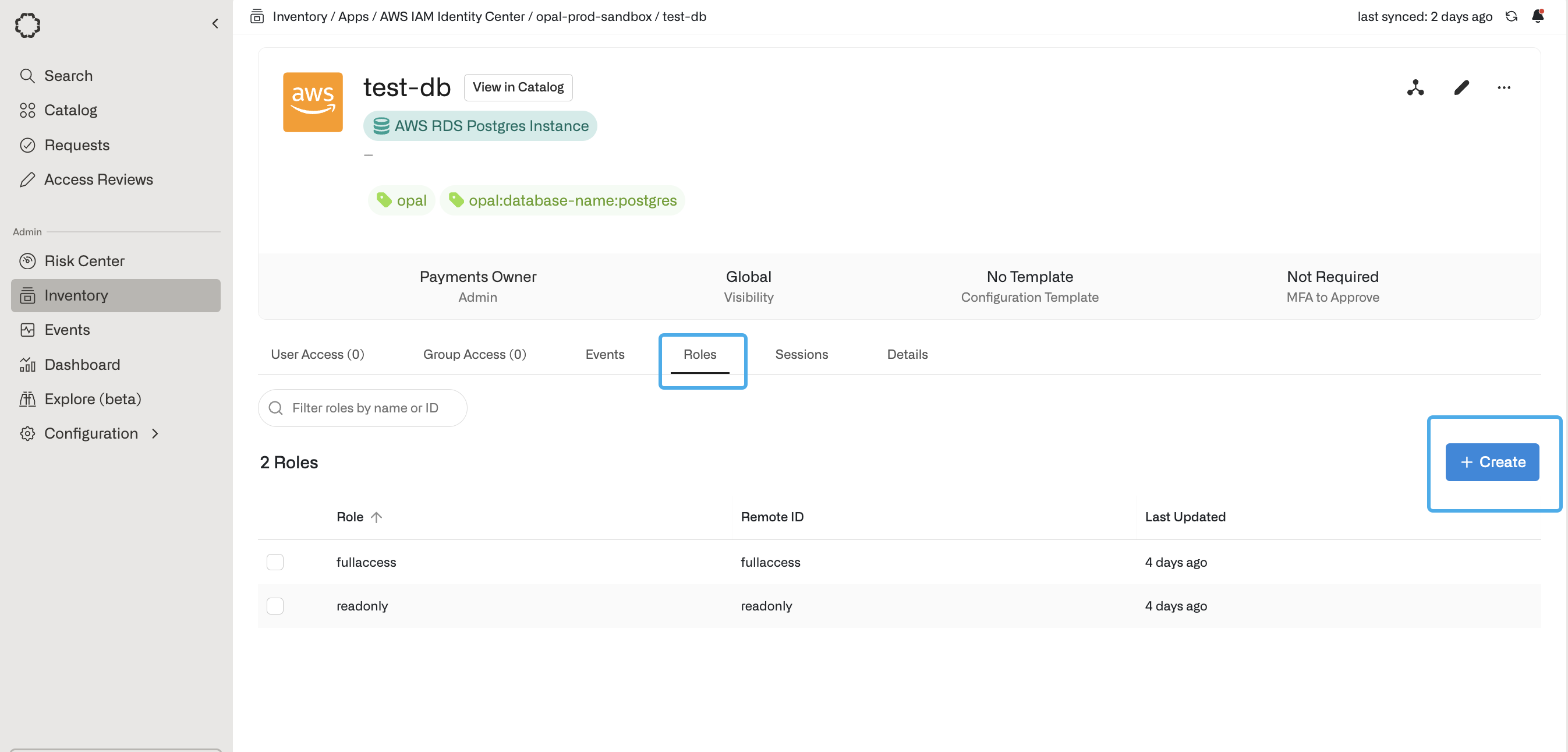This screenshot has height=752, width=1568.
Task: Check the fullaccess role checkbox
Action: point(275,562)
